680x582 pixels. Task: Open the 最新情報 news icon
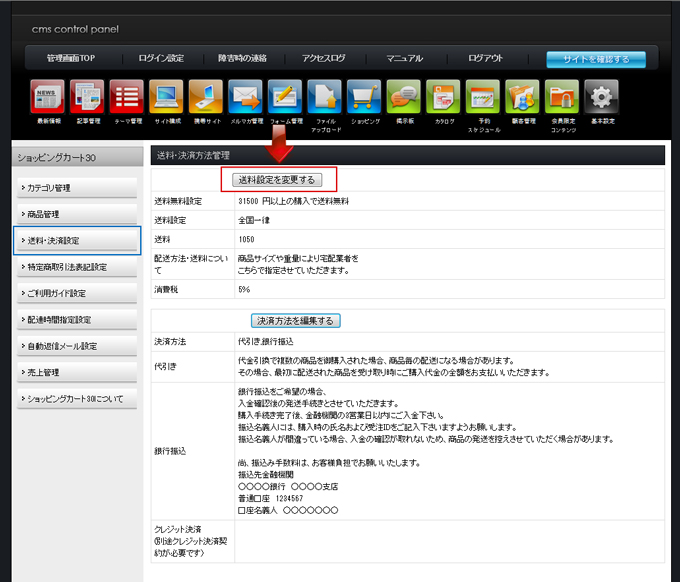click(48, 98)
